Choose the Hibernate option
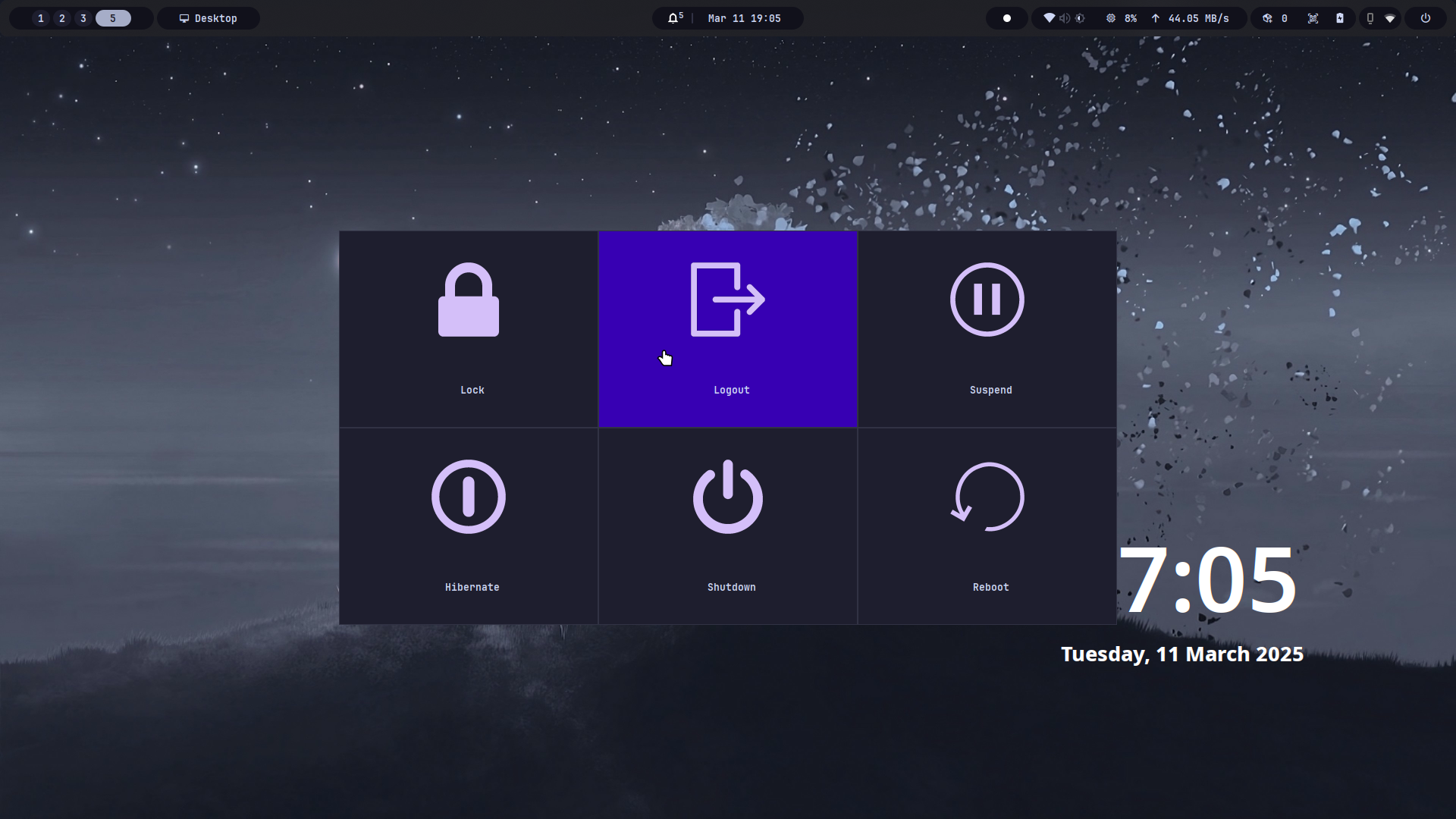This screenshot has height=819, width=1456. coord(468,526)
